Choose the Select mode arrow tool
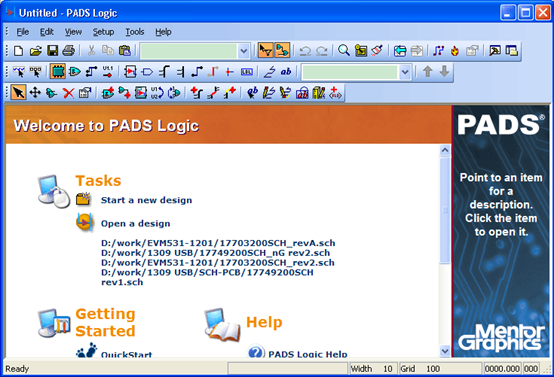554x377 pixels. pyautogui.click(x=18, y=93)
